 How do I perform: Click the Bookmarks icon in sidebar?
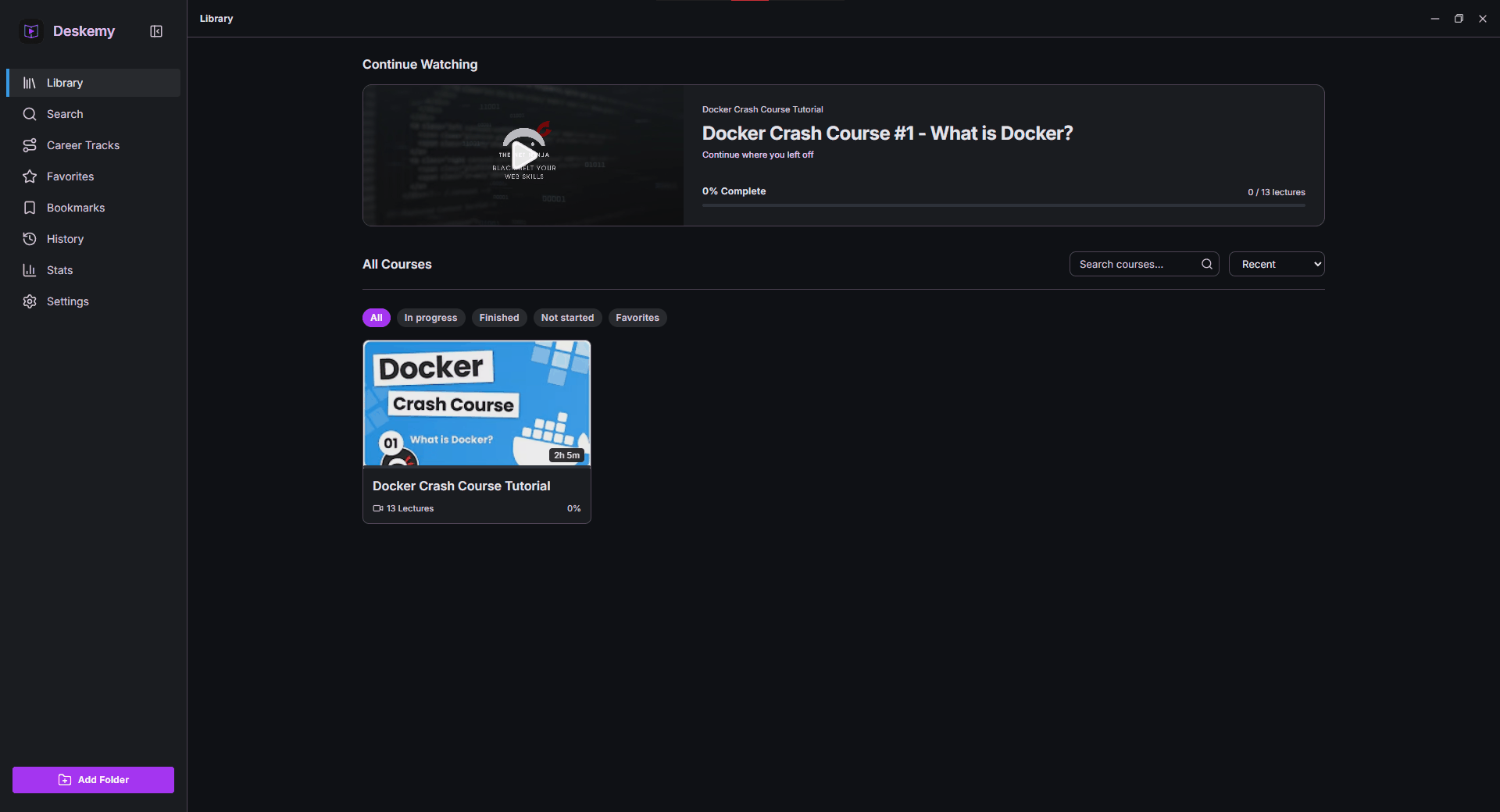[30, 208]
